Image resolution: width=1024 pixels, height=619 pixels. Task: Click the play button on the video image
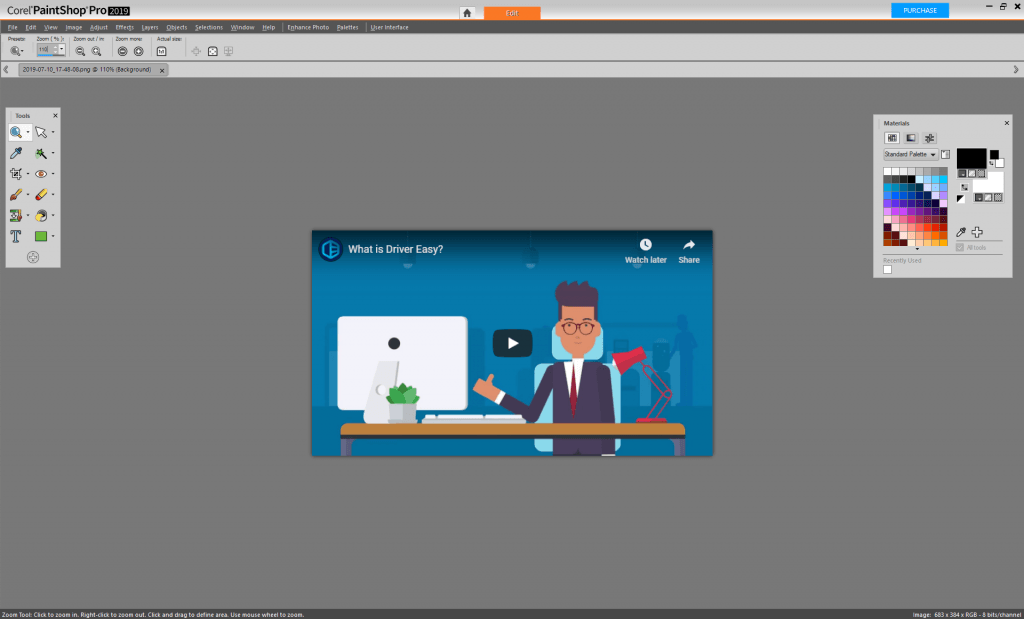pos(513,343)
